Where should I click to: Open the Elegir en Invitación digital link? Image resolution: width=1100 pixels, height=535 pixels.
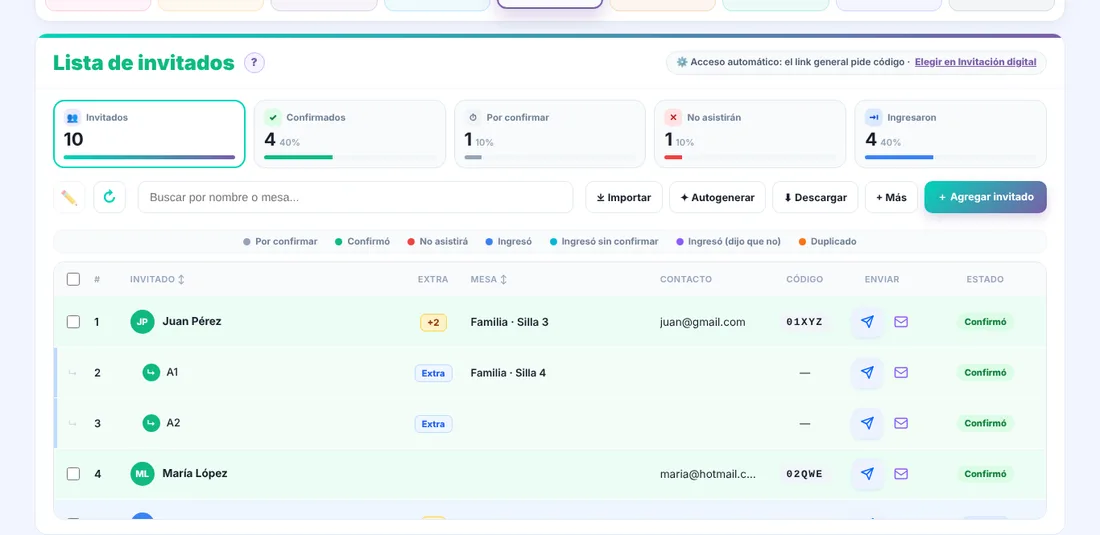coord(975,62)
